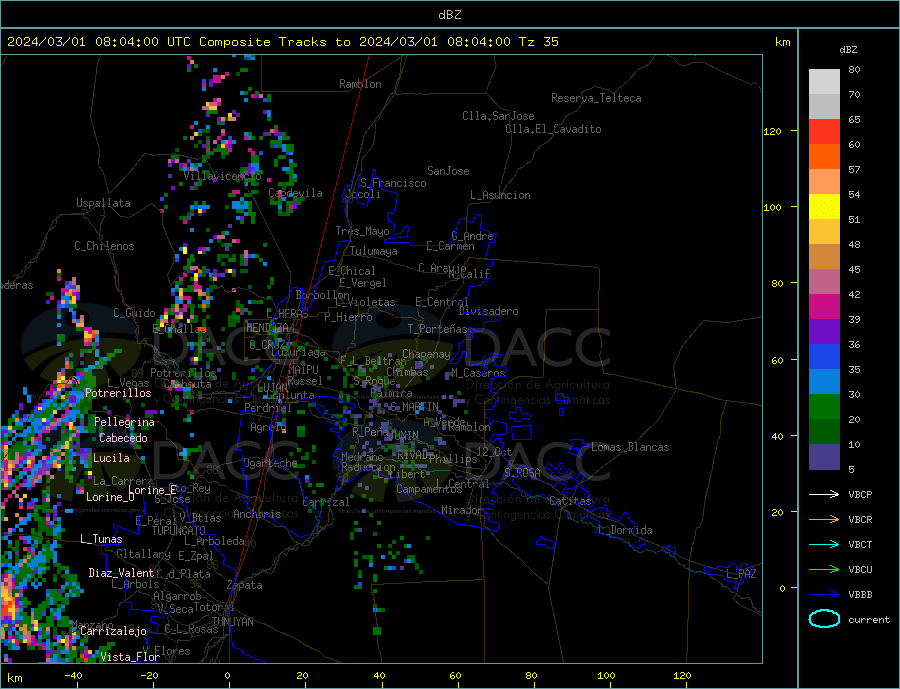Click the 'km' unit label at top right
The height and width of the screenshot is (689, 900).
(782, 42)
